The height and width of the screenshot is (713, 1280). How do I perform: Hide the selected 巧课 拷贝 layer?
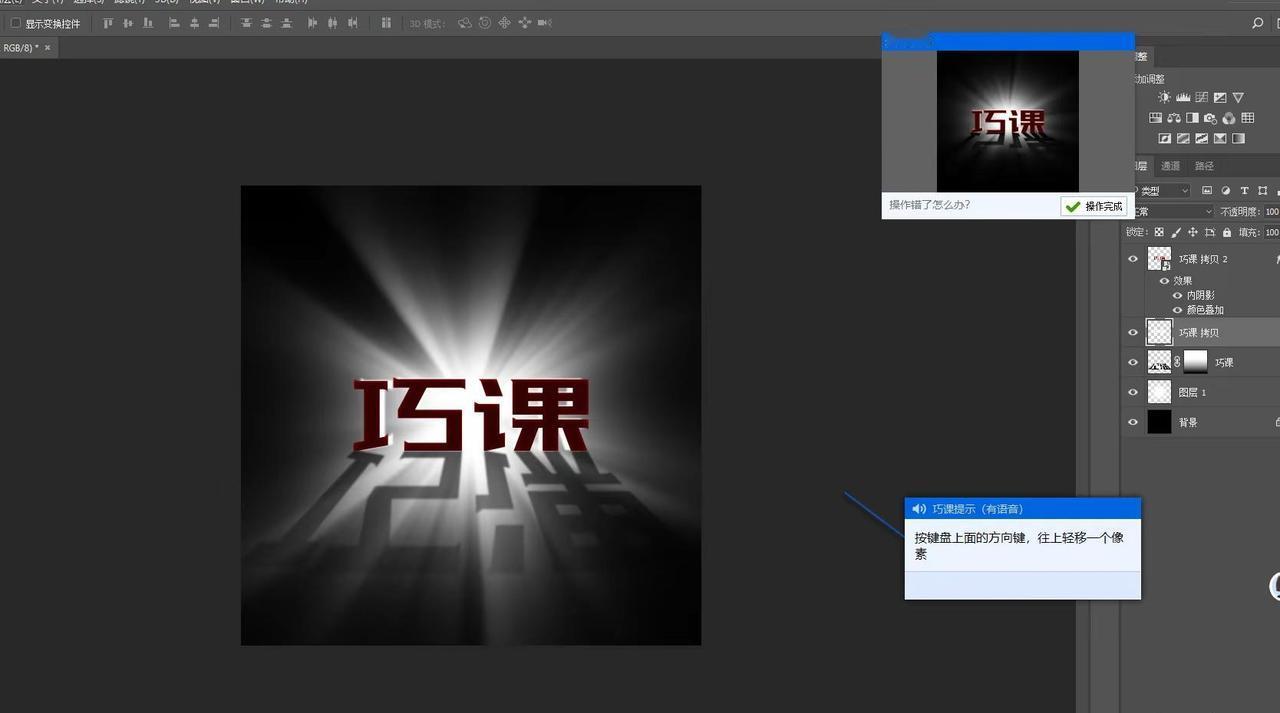click(x=1133, y=333)
